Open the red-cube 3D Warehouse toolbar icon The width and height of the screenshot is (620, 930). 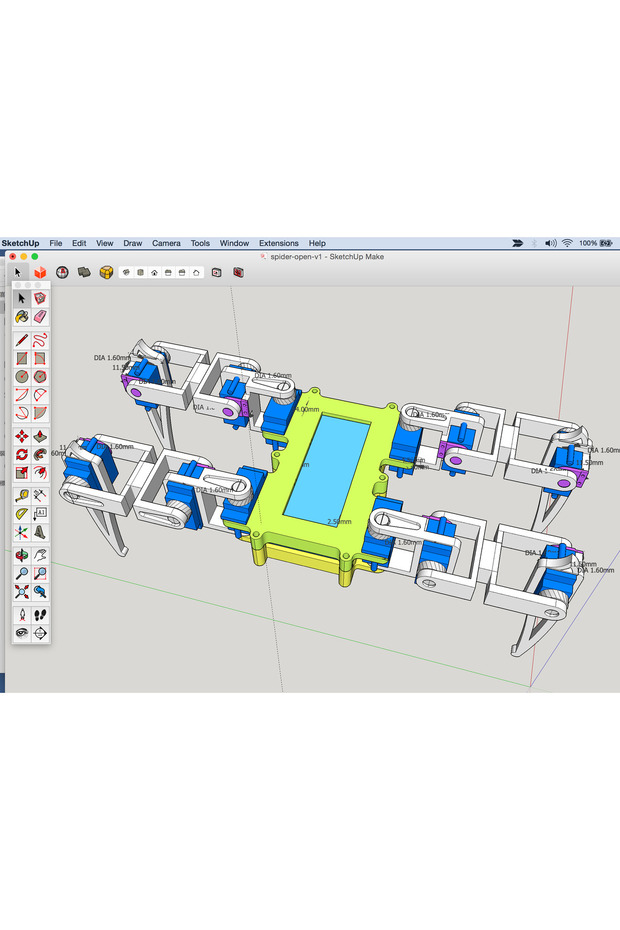40,272
